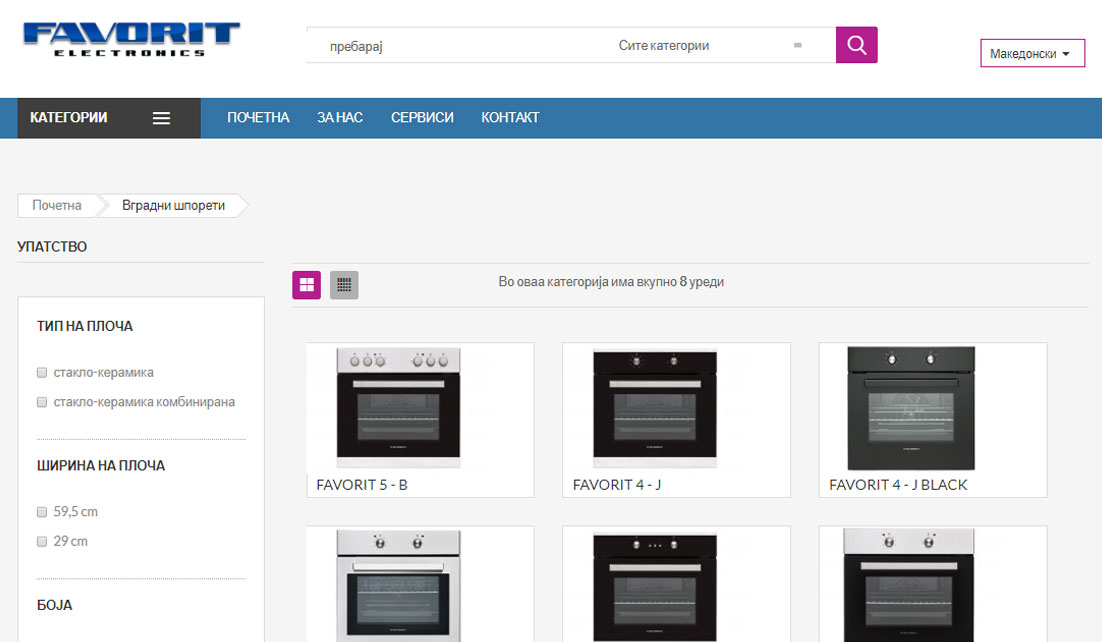Open the ЗА НАС menu item
The image size is (1102, 642).
(x=340, y=118)
